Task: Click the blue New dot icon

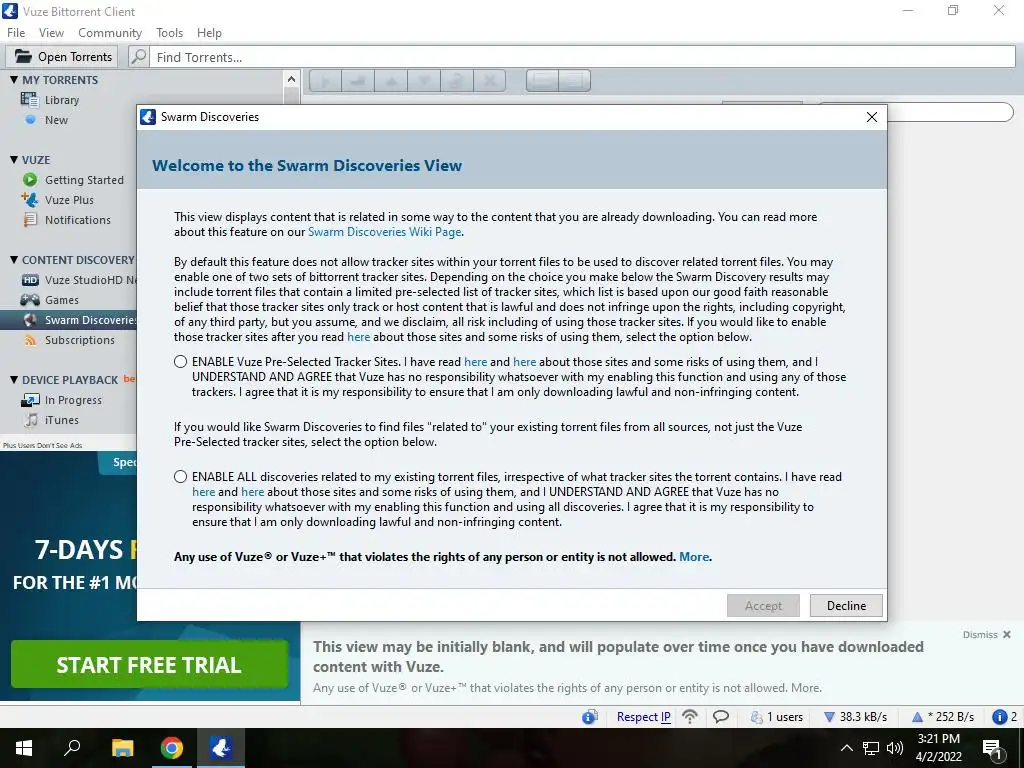Action: (30, 120)
